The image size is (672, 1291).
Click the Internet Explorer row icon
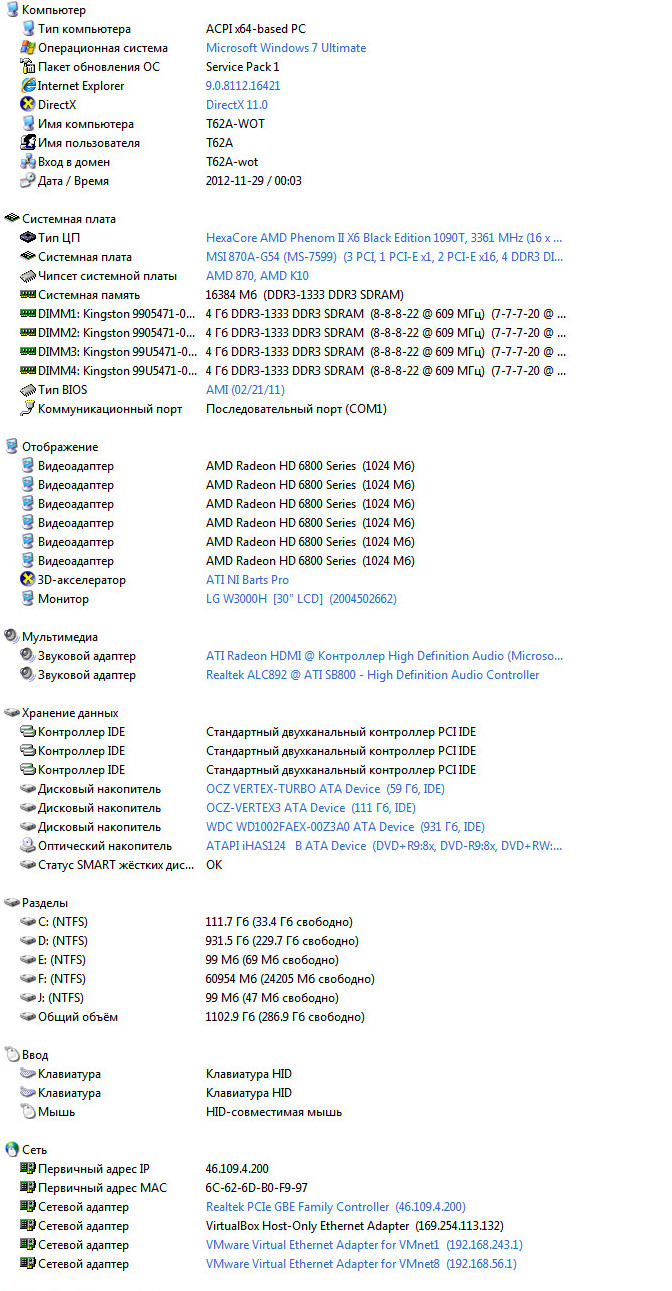[28, 86]
